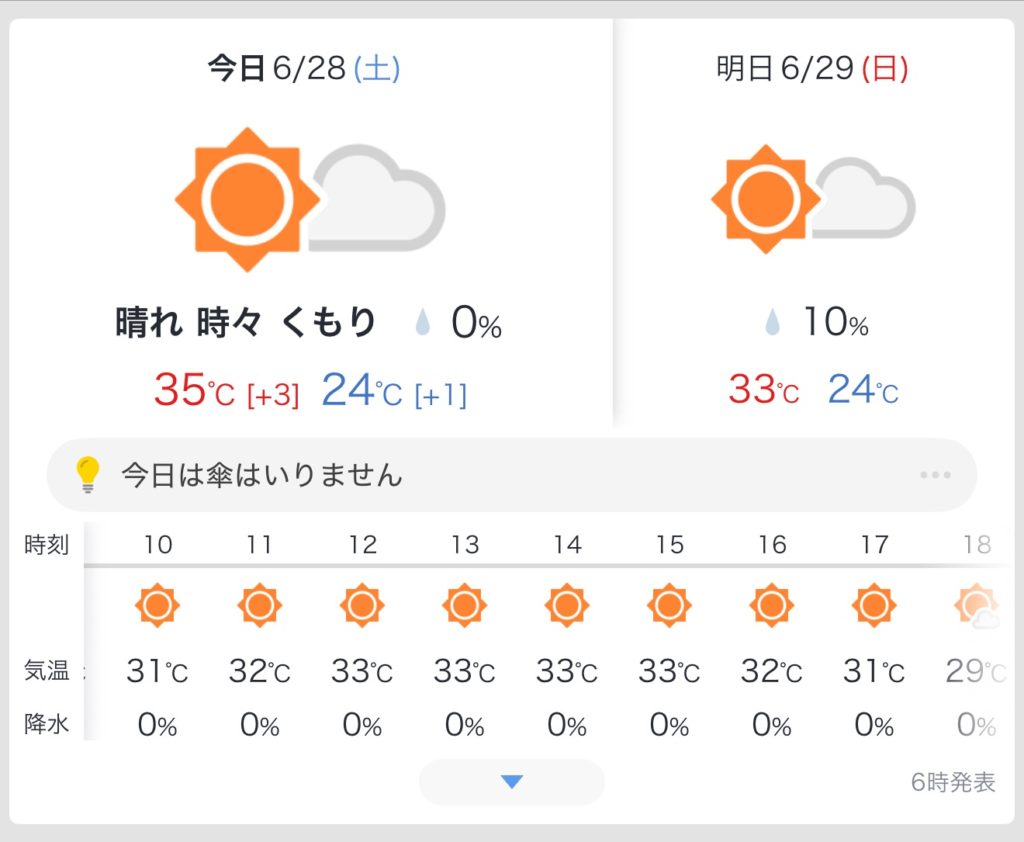Viewport: 1024px width, 842px height.
Task: Switch to the tomorrow 6/29 forecast tab
Action: (x=812, y=68)
